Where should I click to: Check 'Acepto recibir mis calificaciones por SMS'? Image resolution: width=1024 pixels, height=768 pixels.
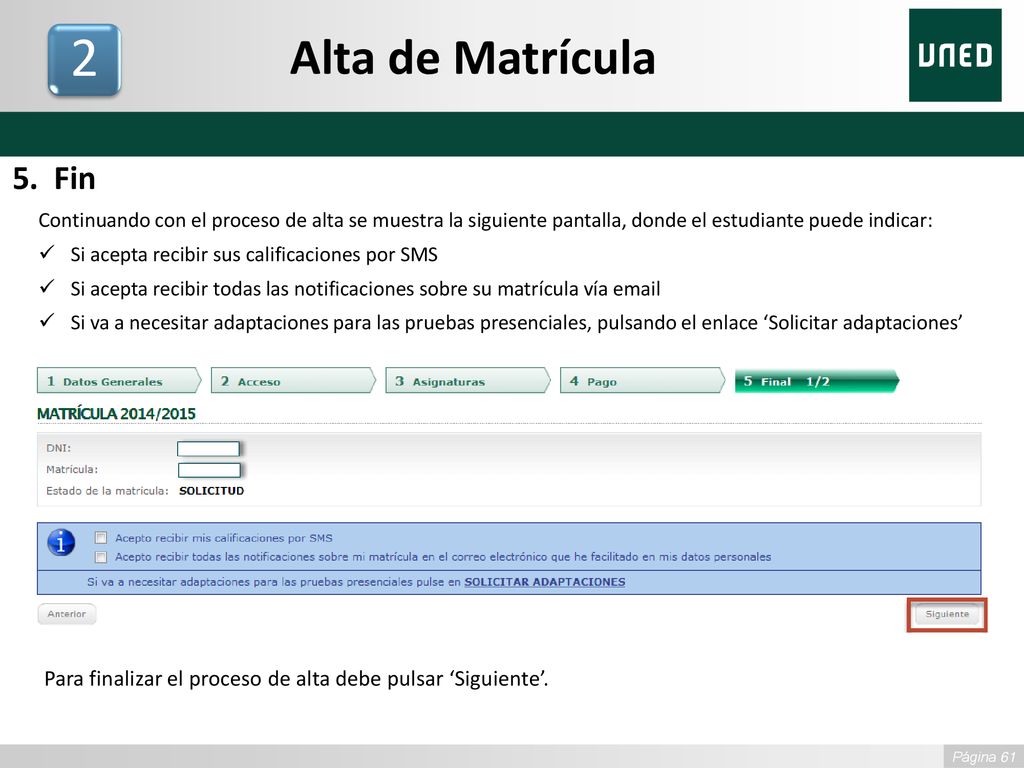coord(101,537)
